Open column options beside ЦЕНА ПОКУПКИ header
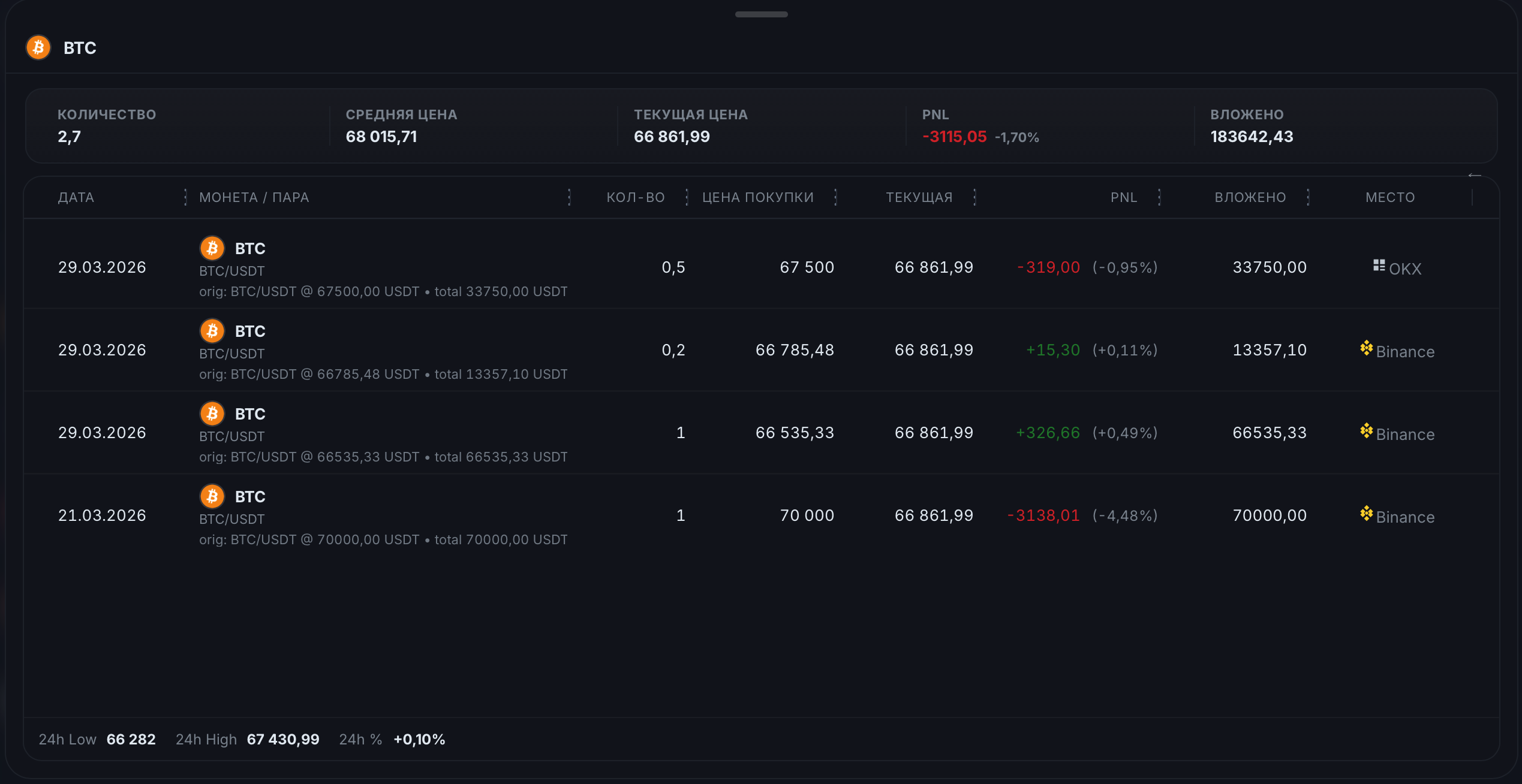The height and width of the screenshot is (784, 1522). [835, 197]
